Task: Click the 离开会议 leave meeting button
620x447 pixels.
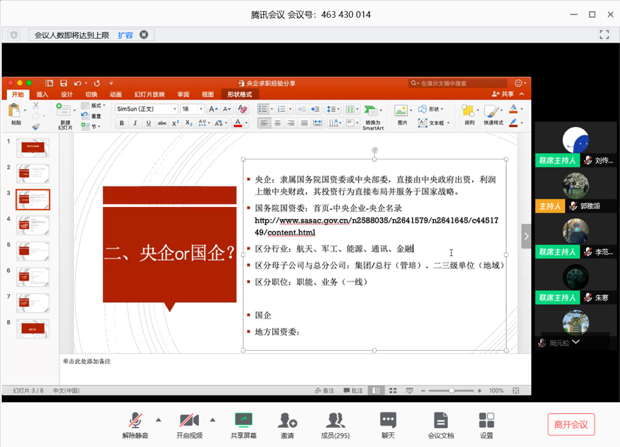Action: (571, 425)
